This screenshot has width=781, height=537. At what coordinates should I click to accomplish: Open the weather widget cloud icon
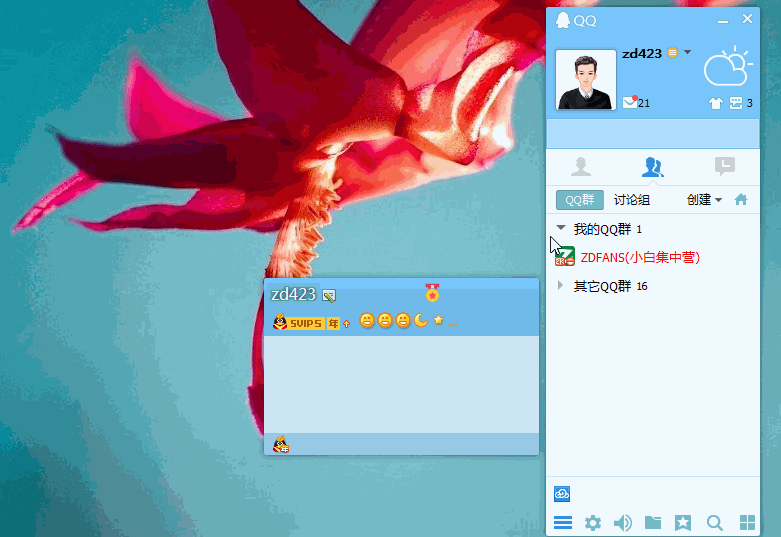point(727,68)
